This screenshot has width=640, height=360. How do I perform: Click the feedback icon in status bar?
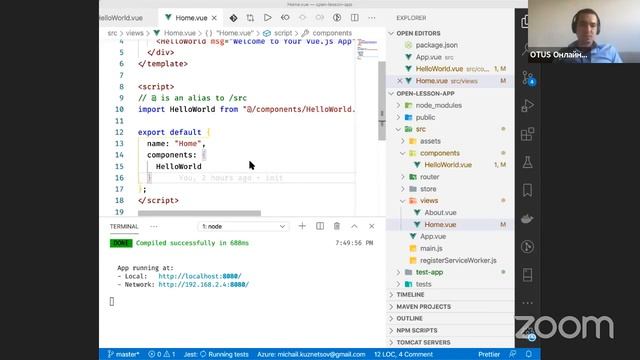(x=513, y=354)
